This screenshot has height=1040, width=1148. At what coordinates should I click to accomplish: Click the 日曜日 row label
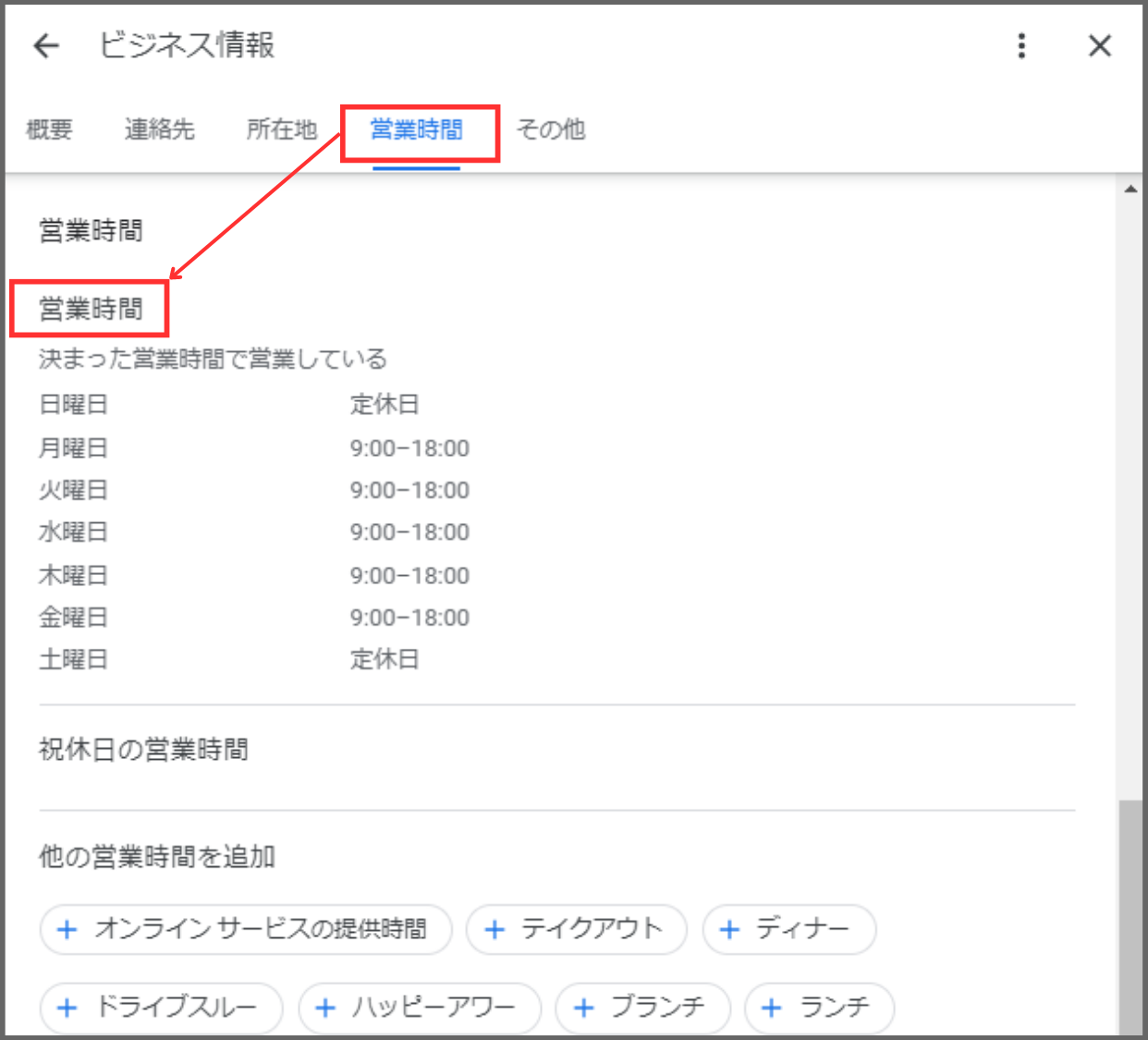(x=73, y=405)
